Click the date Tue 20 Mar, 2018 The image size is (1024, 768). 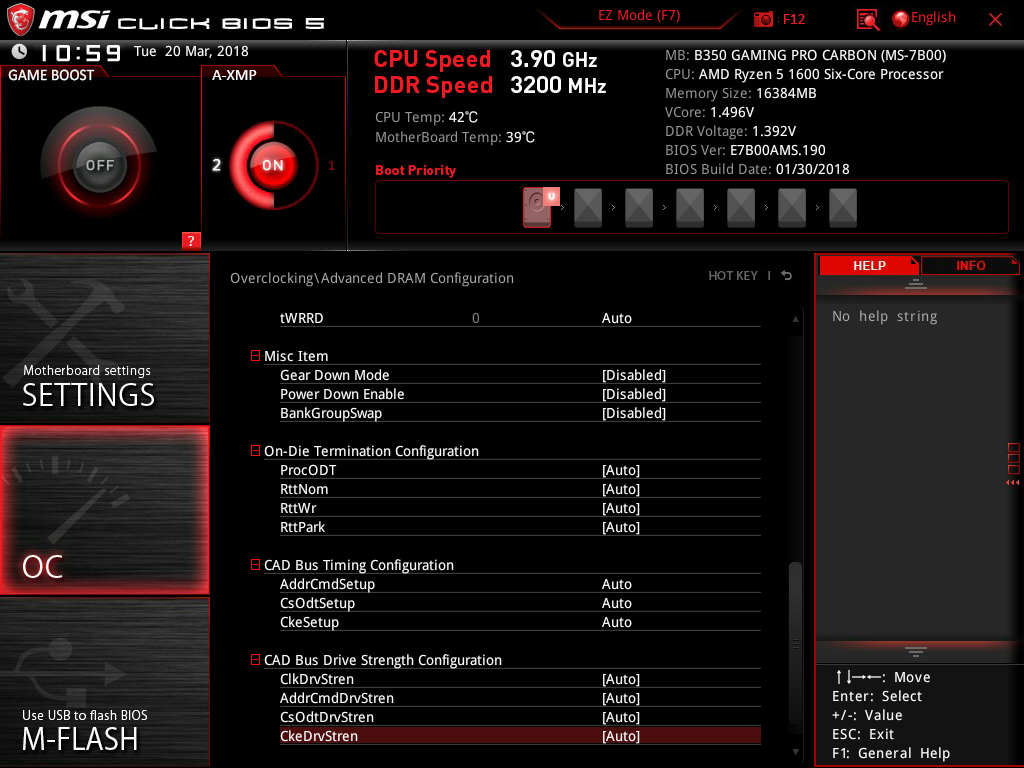[x=191, y=51]
